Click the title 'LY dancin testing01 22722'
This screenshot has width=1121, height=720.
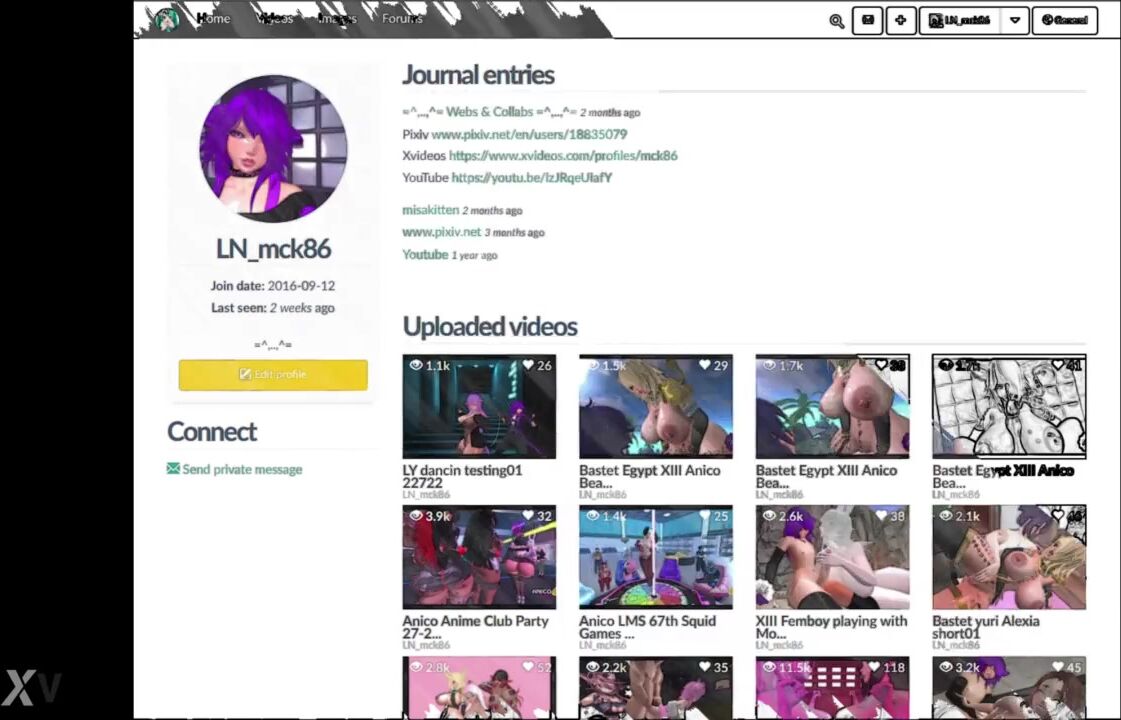[463, 476]
